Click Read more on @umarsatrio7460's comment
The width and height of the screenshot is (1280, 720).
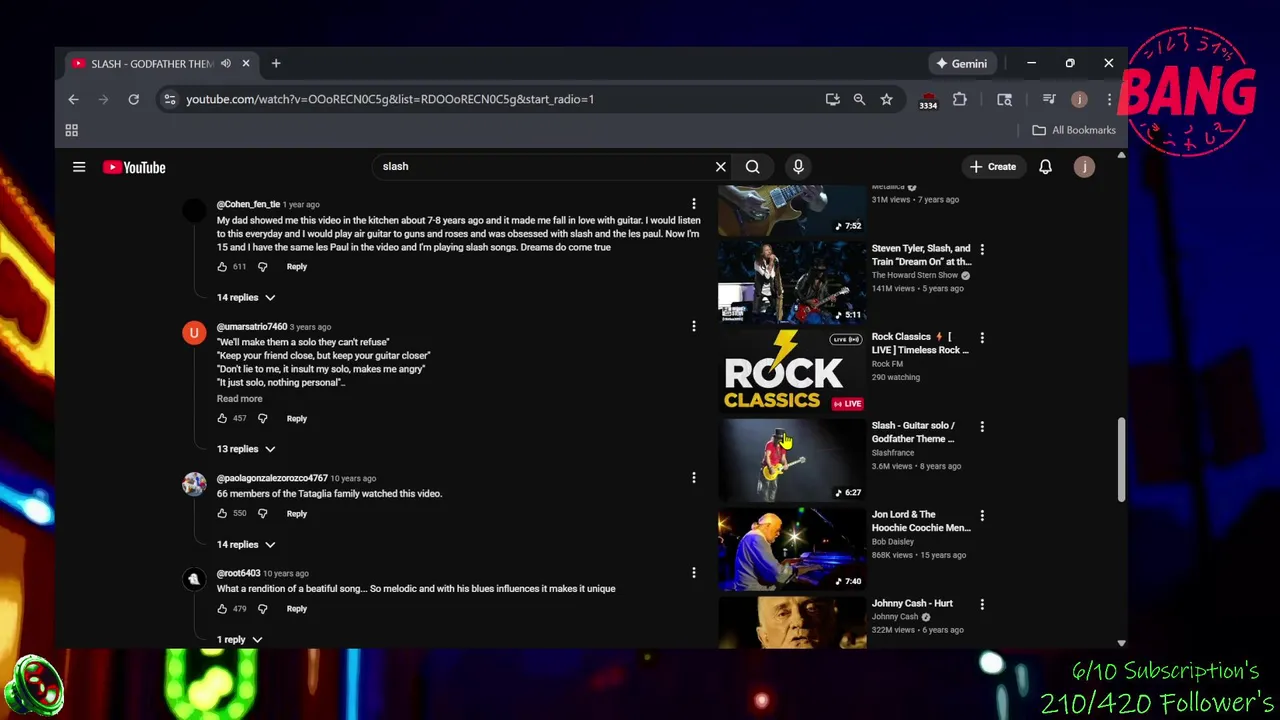[239, 399]
